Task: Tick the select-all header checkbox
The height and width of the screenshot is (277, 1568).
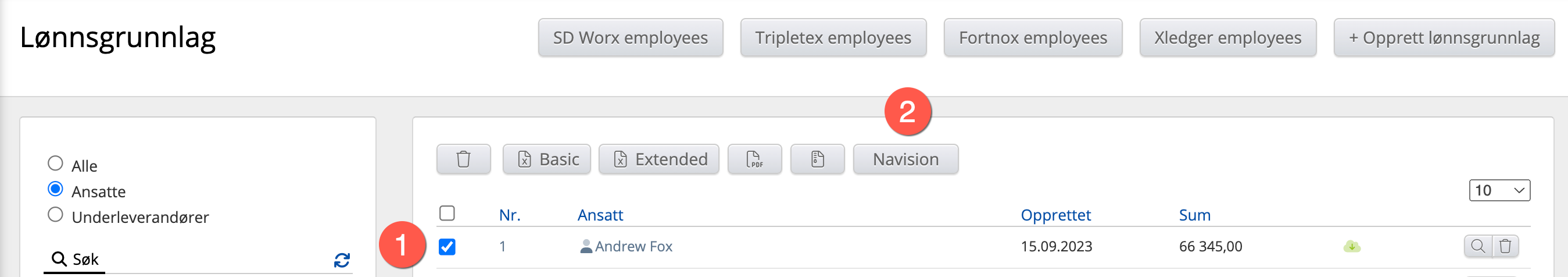Action: click(x=447, y=214)
